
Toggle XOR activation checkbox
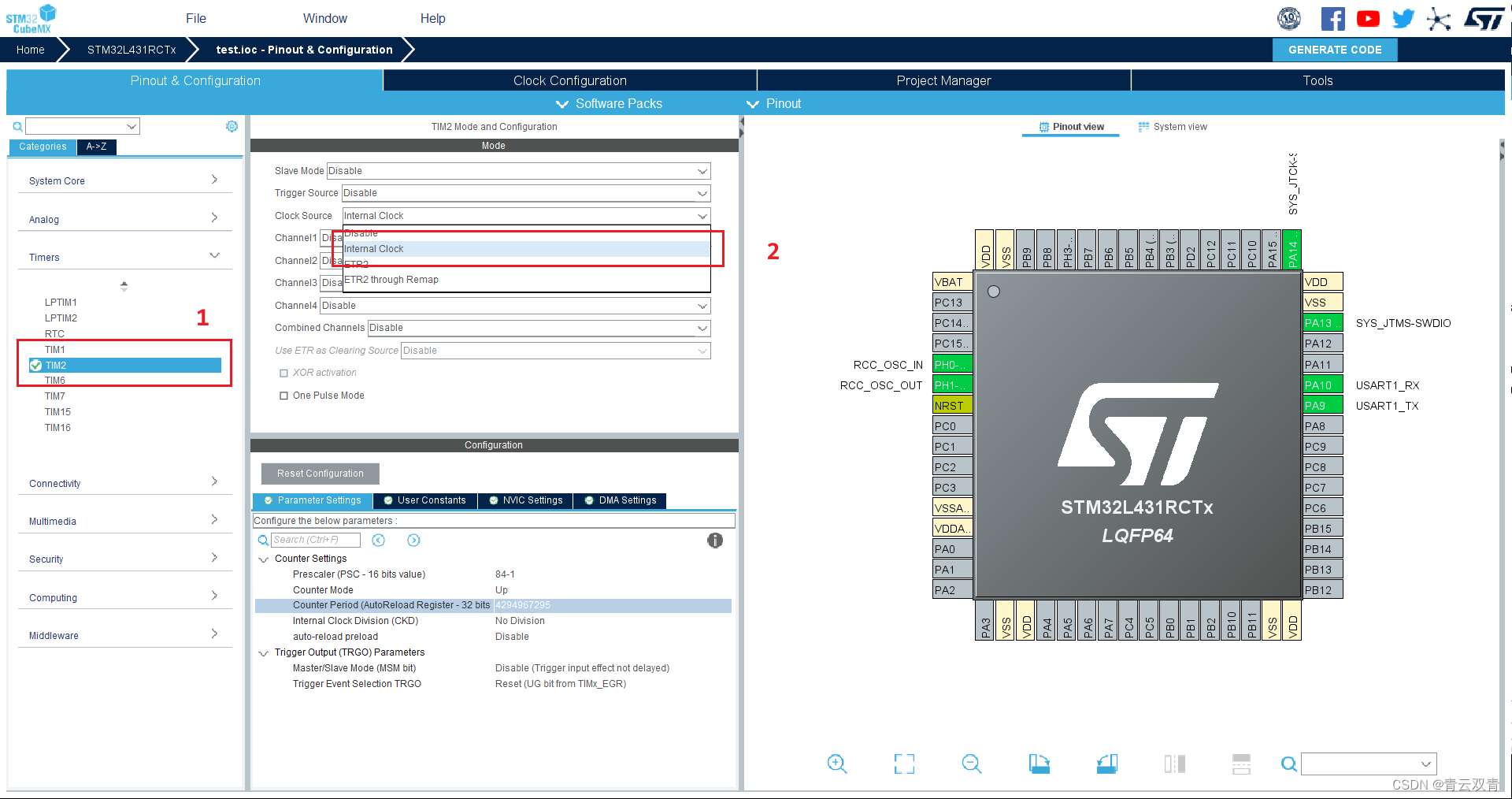283,373
